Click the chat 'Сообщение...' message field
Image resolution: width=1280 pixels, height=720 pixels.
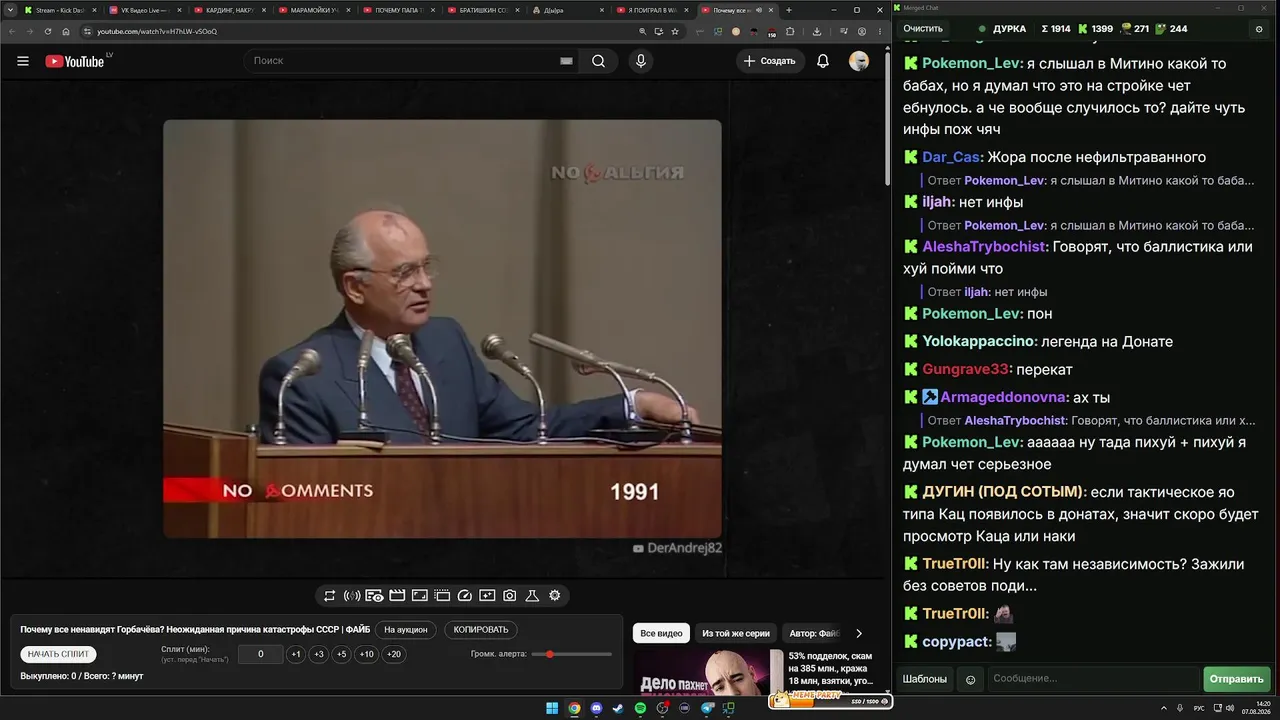1093,679
